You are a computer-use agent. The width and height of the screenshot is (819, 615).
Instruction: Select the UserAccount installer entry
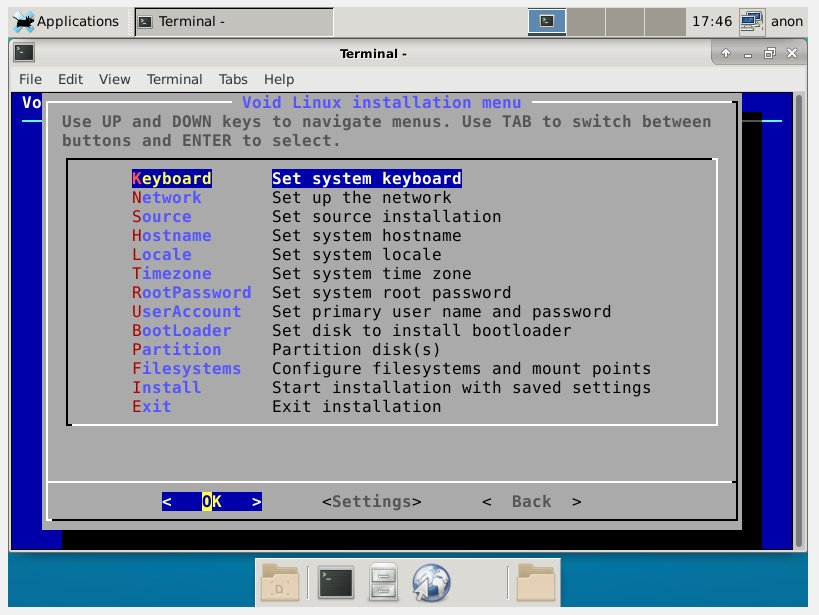click(186, 311)
